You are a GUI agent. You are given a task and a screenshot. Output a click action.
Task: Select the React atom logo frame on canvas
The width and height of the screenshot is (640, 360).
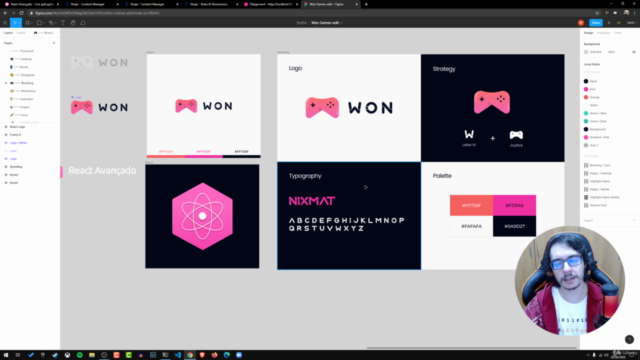click(x=202, y=216)
